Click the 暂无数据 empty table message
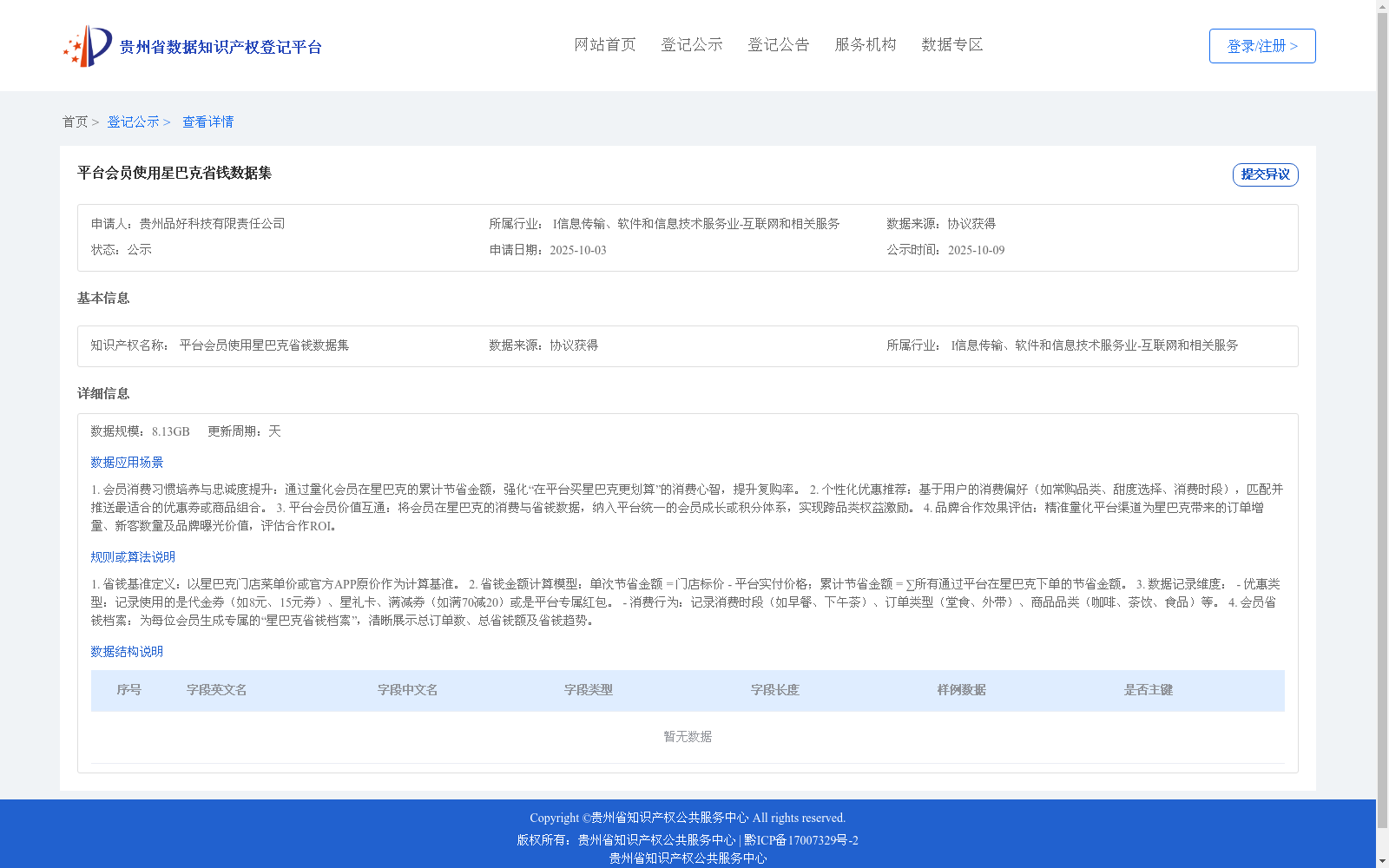1389x868 pixels. tap(688, 737)
